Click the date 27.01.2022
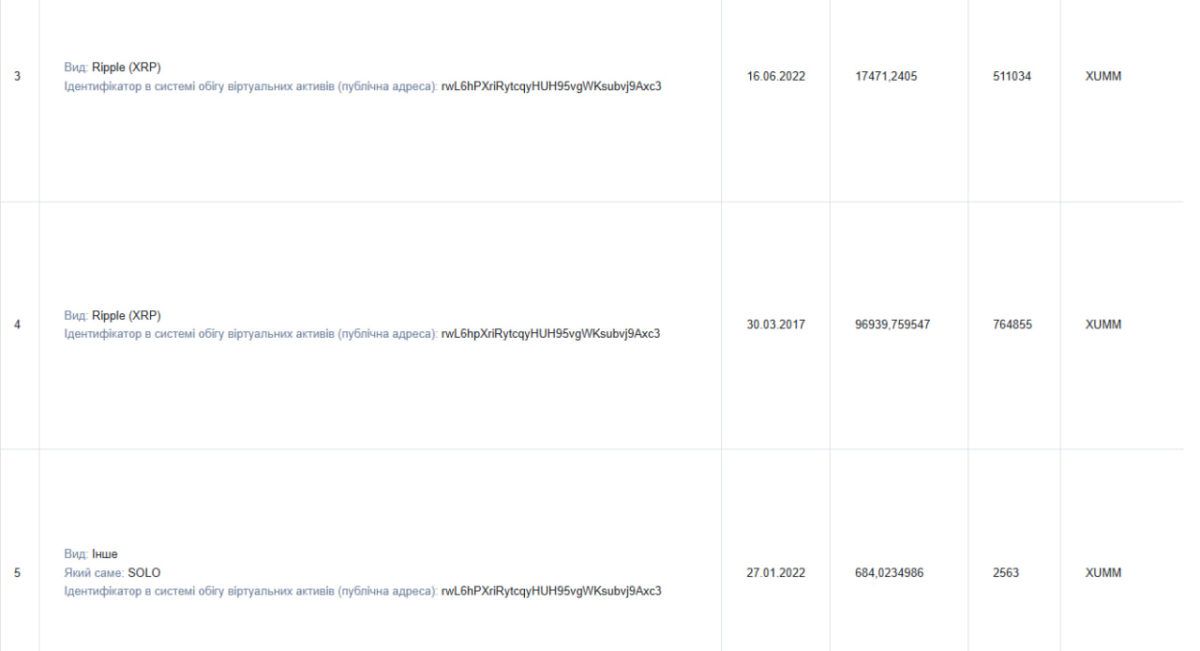 click(775, 573)
